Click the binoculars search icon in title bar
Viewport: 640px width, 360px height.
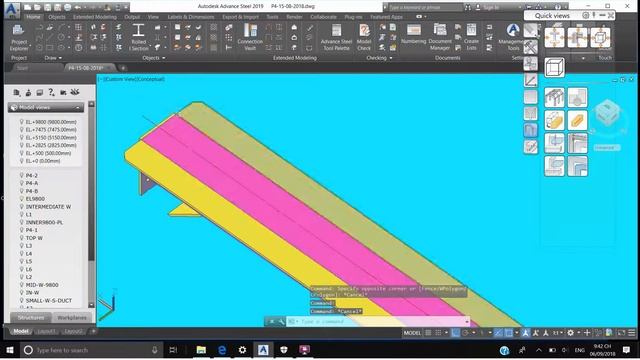[468, 7]
